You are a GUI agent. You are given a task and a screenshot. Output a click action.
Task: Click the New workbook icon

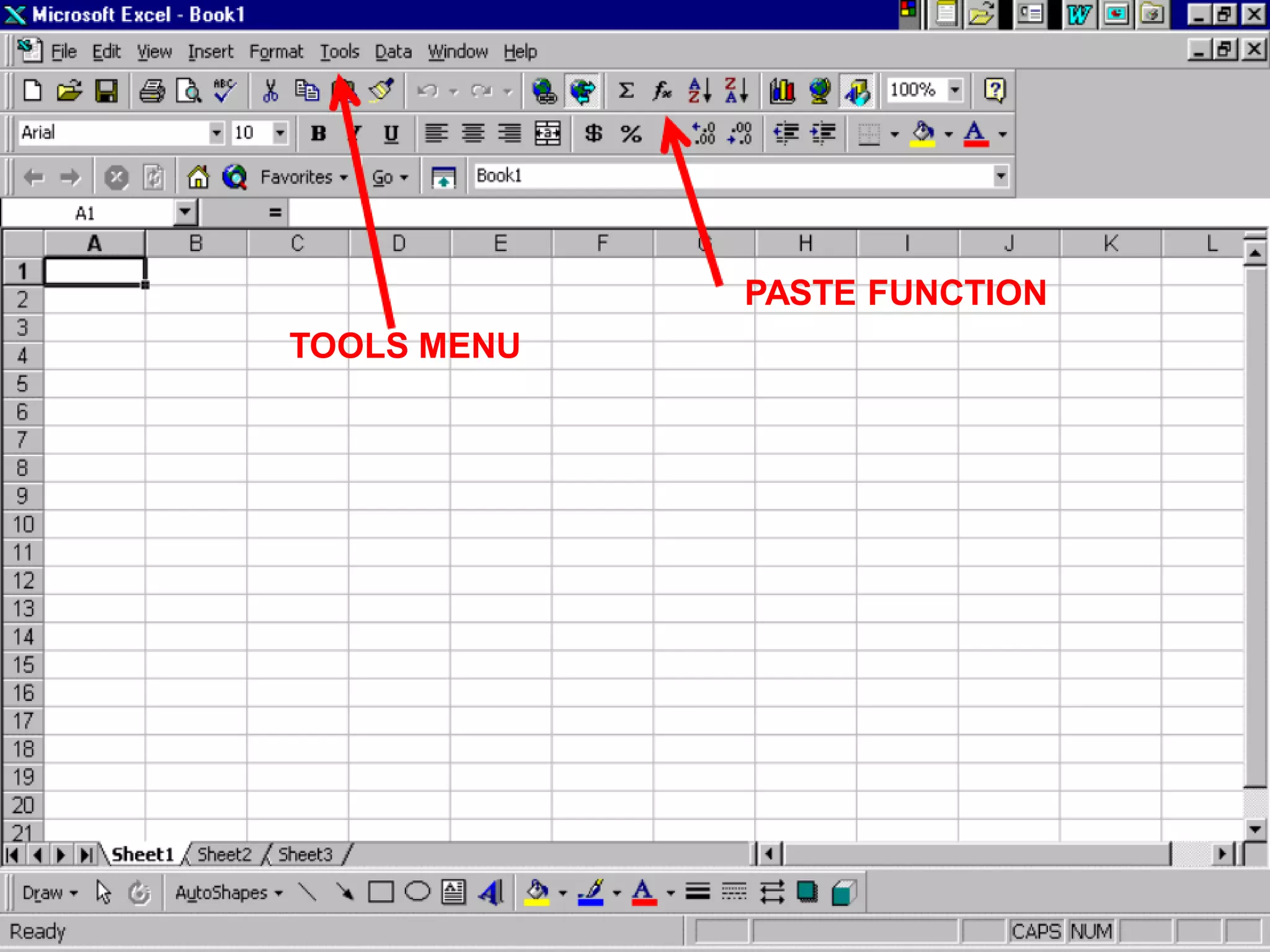pos(32,91)
